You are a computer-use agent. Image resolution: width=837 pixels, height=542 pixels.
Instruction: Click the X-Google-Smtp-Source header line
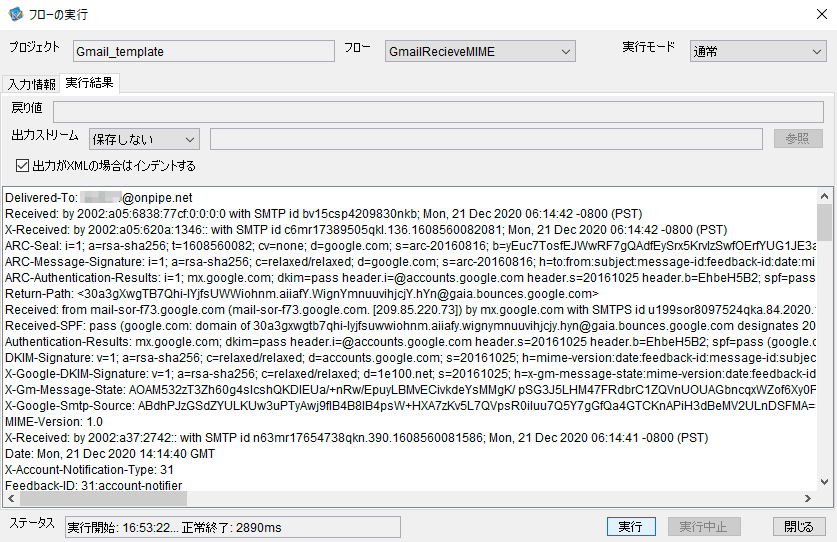point(410,406)
